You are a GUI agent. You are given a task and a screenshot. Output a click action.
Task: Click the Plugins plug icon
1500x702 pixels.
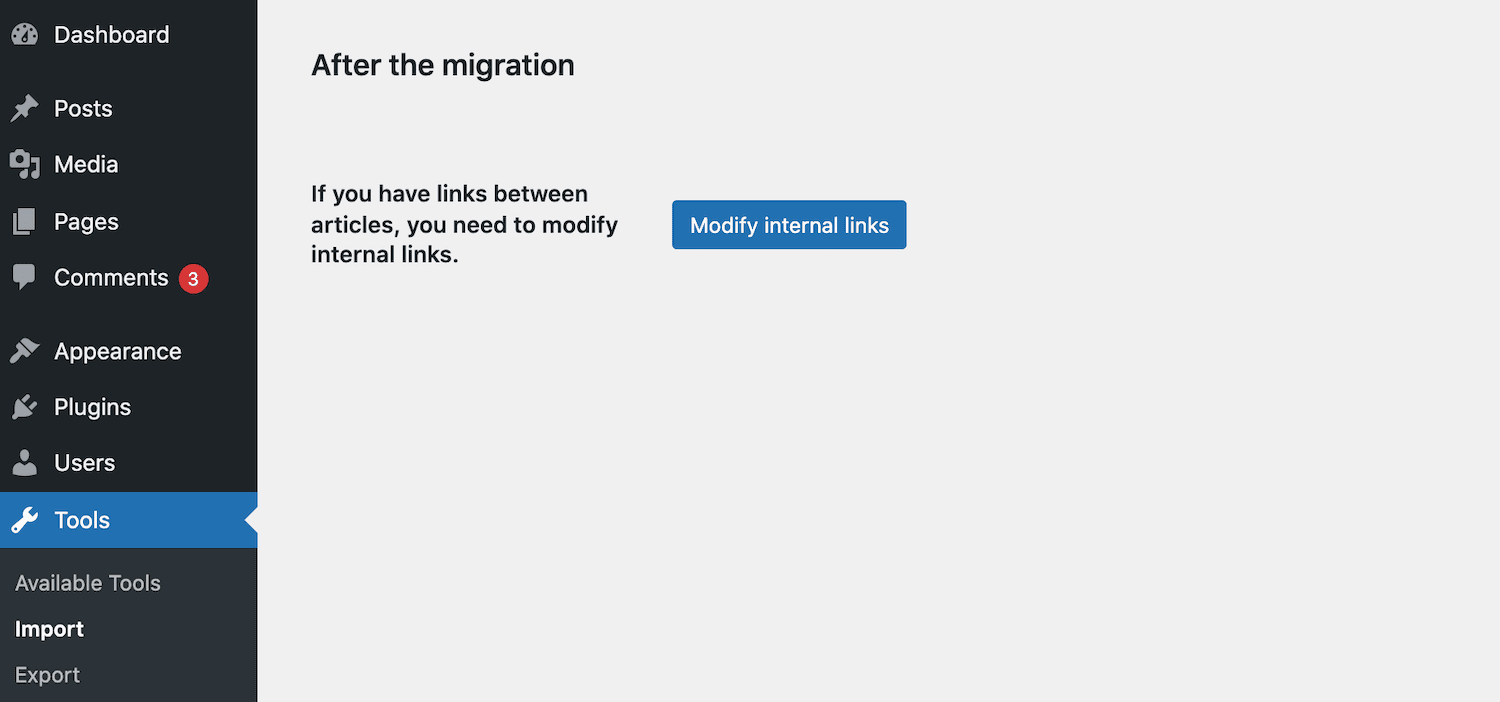[24, 408]
